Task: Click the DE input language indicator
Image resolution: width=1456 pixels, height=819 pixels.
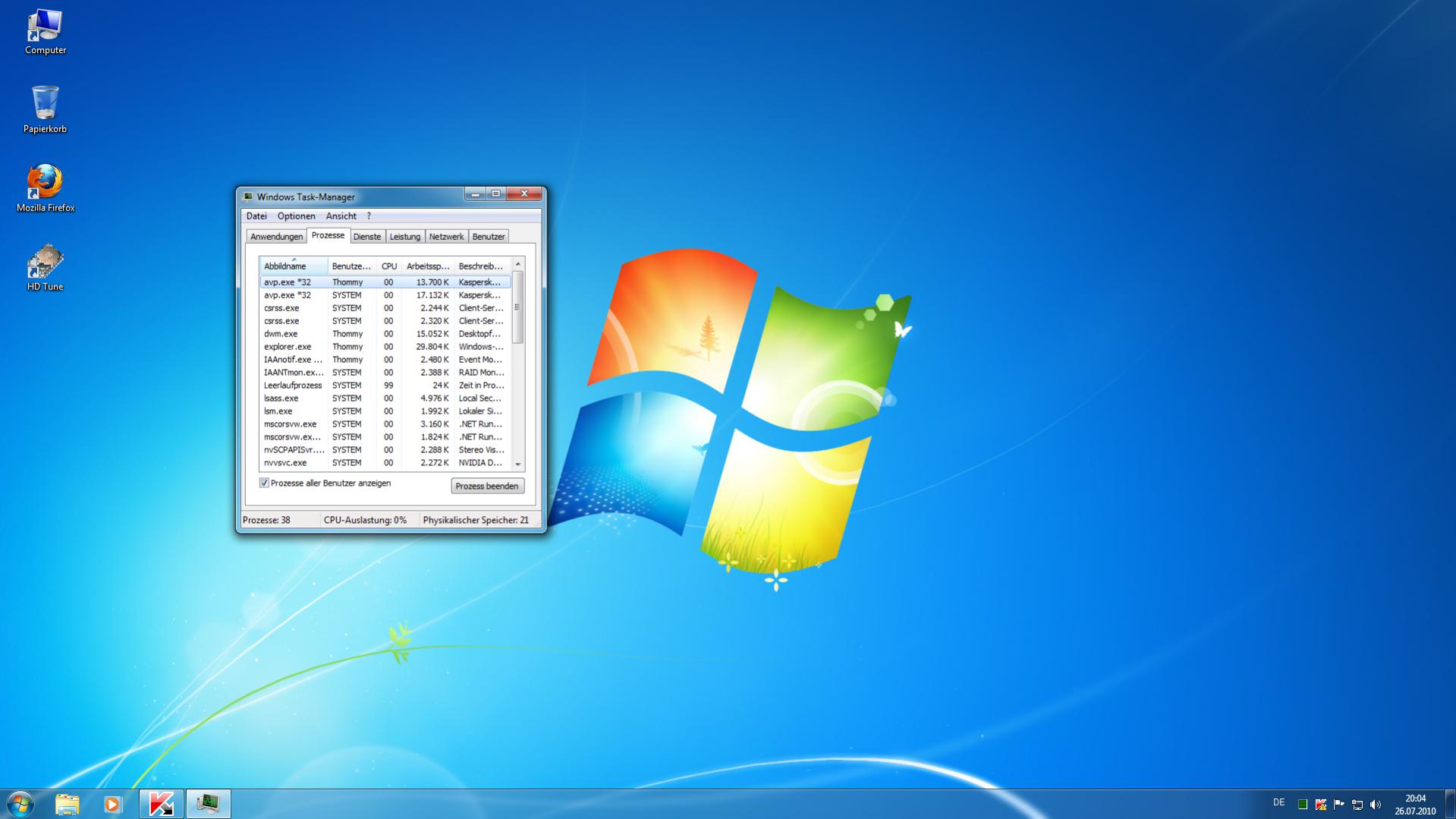Action: pos(1278,802)
